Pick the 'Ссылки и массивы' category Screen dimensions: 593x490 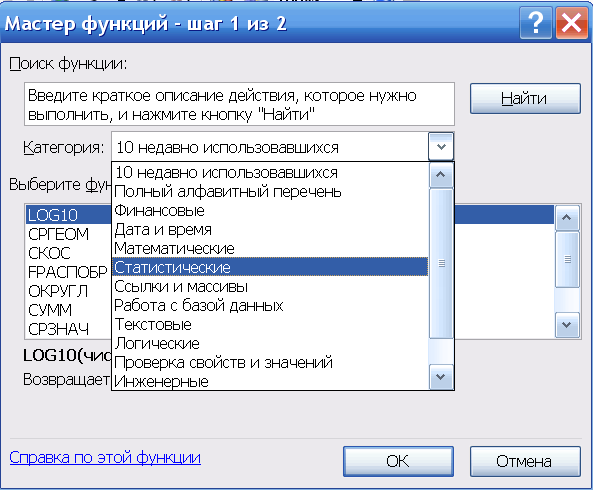(270, 287)
